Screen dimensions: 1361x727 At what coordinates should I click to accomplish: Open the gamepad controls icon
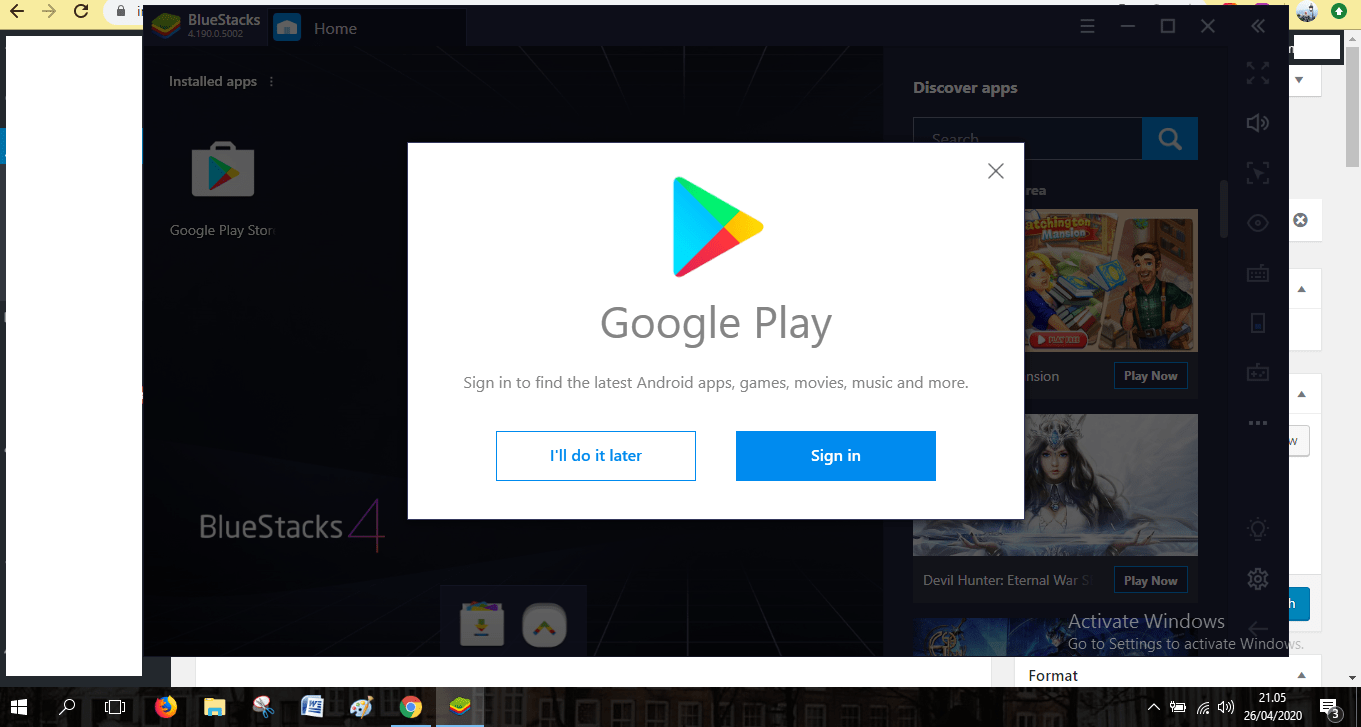click(x=1258, y=372)
